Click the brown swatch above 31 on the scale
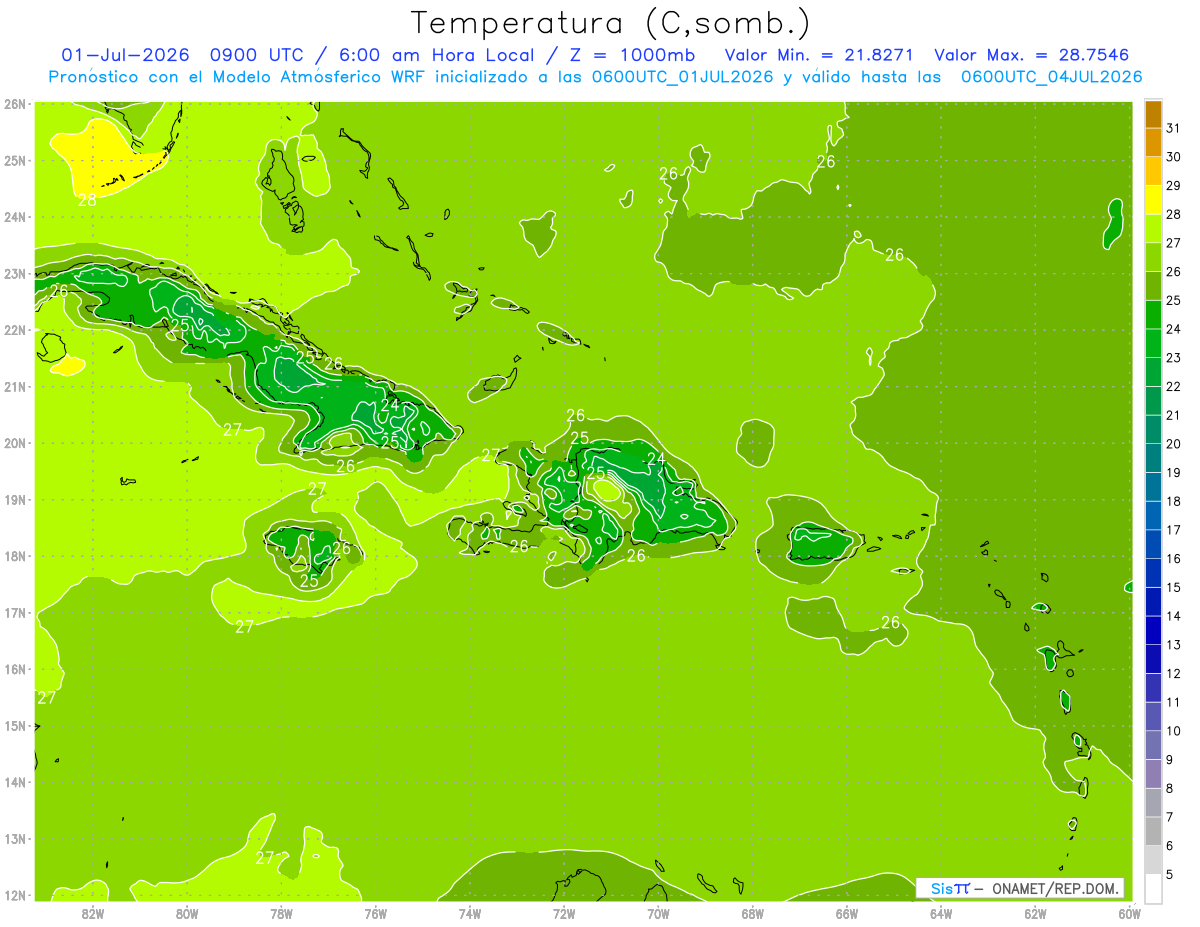Screen dimensions: 1200x927 (x=1153, y=115)
